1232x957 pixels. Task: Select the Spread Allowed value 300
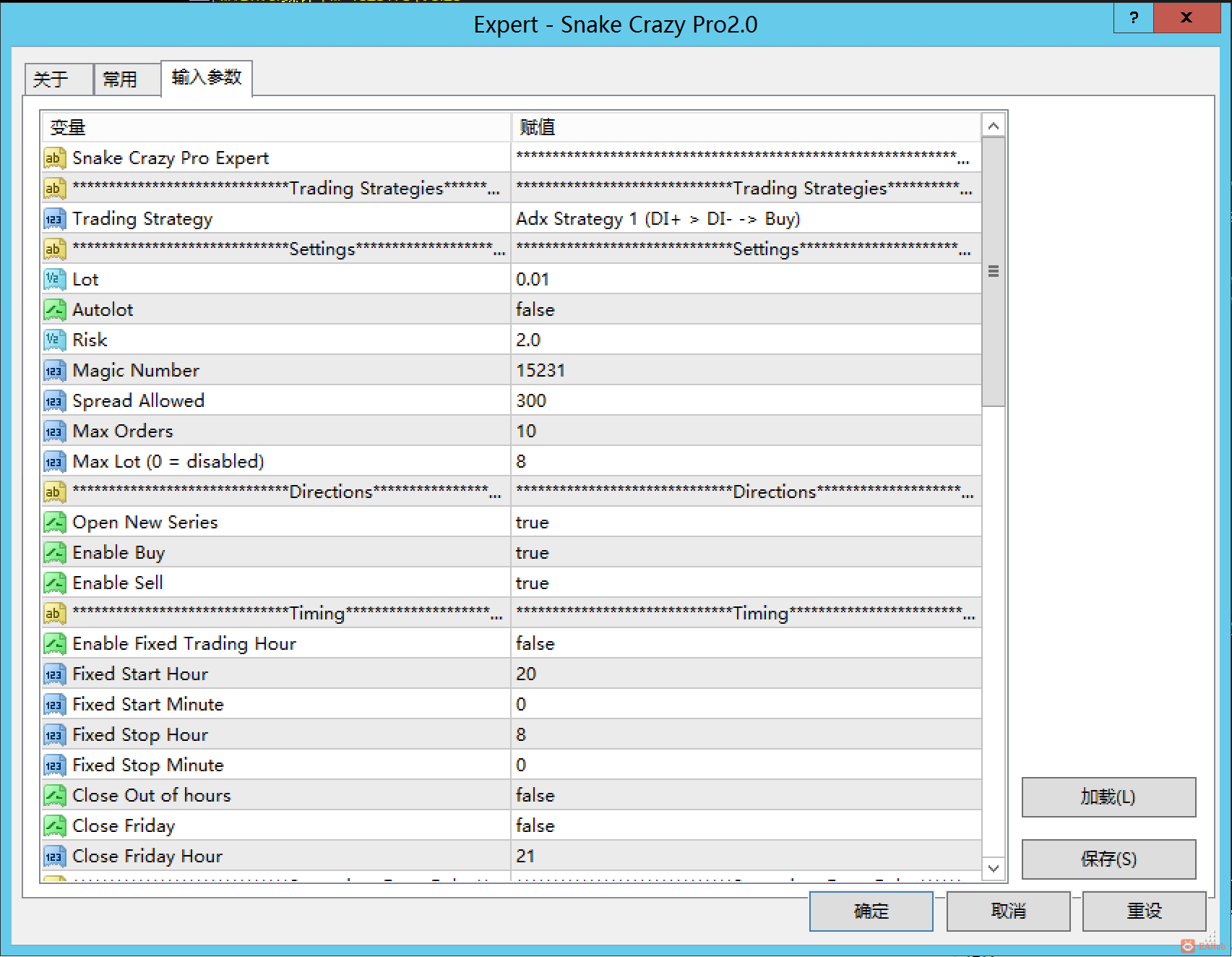(746, 401)
